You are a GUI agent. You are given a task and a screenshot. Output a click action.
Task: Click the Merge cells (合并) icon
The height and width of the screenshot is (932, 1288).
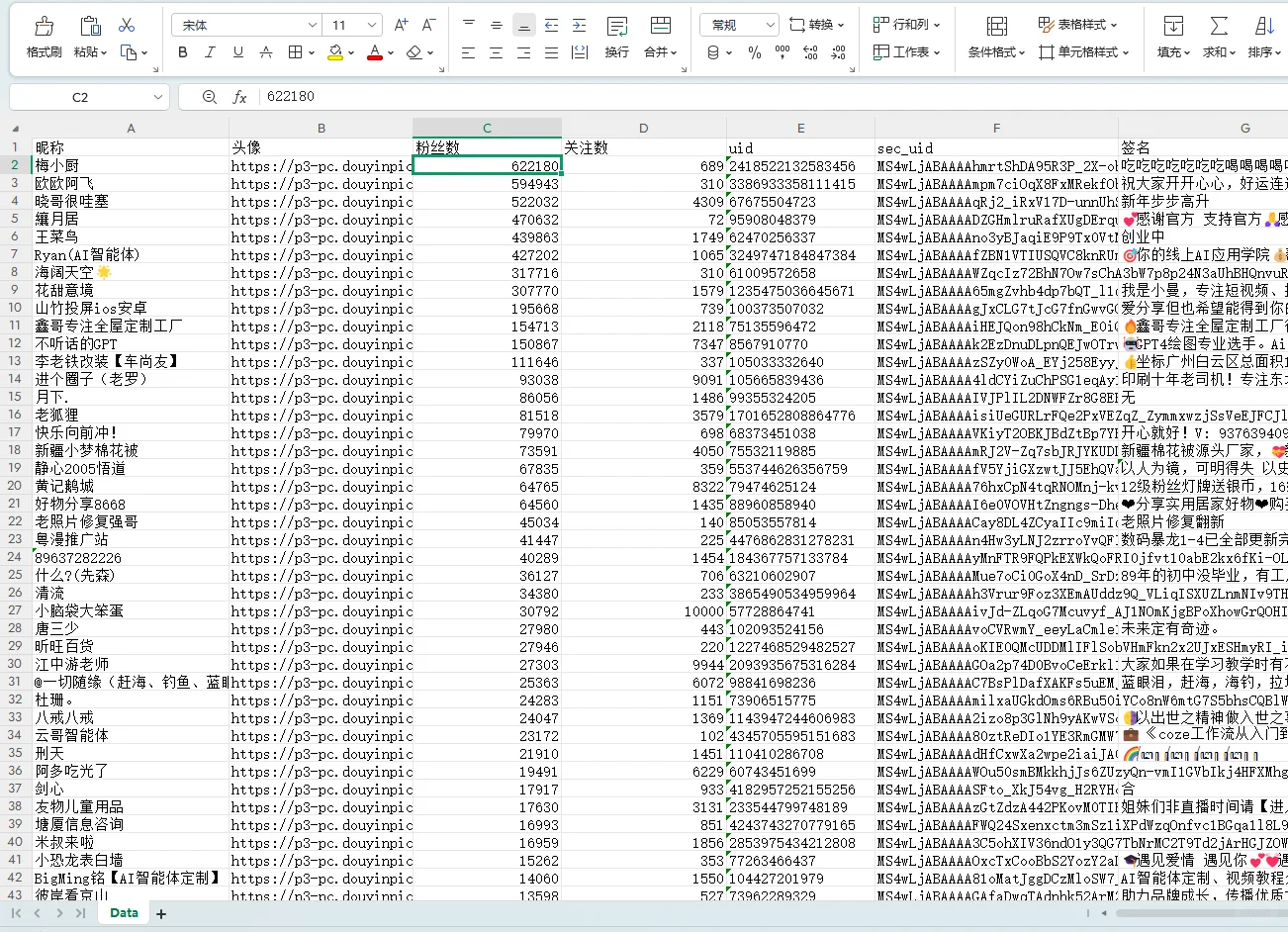(660, 27)
